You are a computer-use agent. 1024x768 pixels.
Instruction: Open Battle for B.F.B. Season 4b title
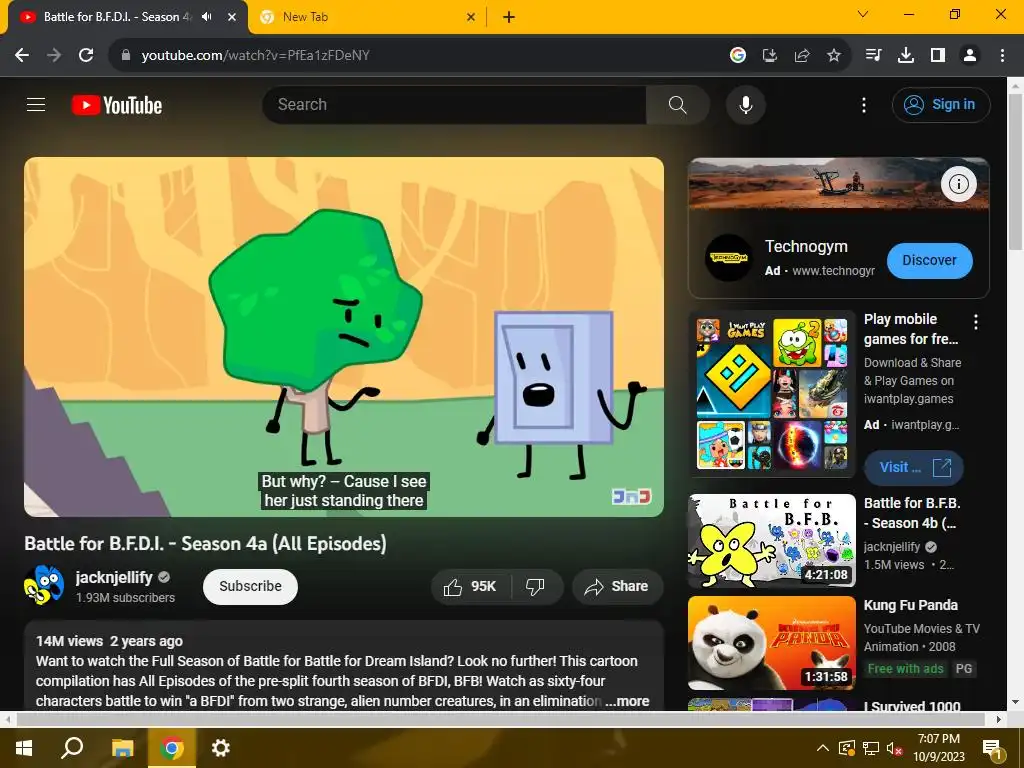pyautogui.click(x=912, y=513)
